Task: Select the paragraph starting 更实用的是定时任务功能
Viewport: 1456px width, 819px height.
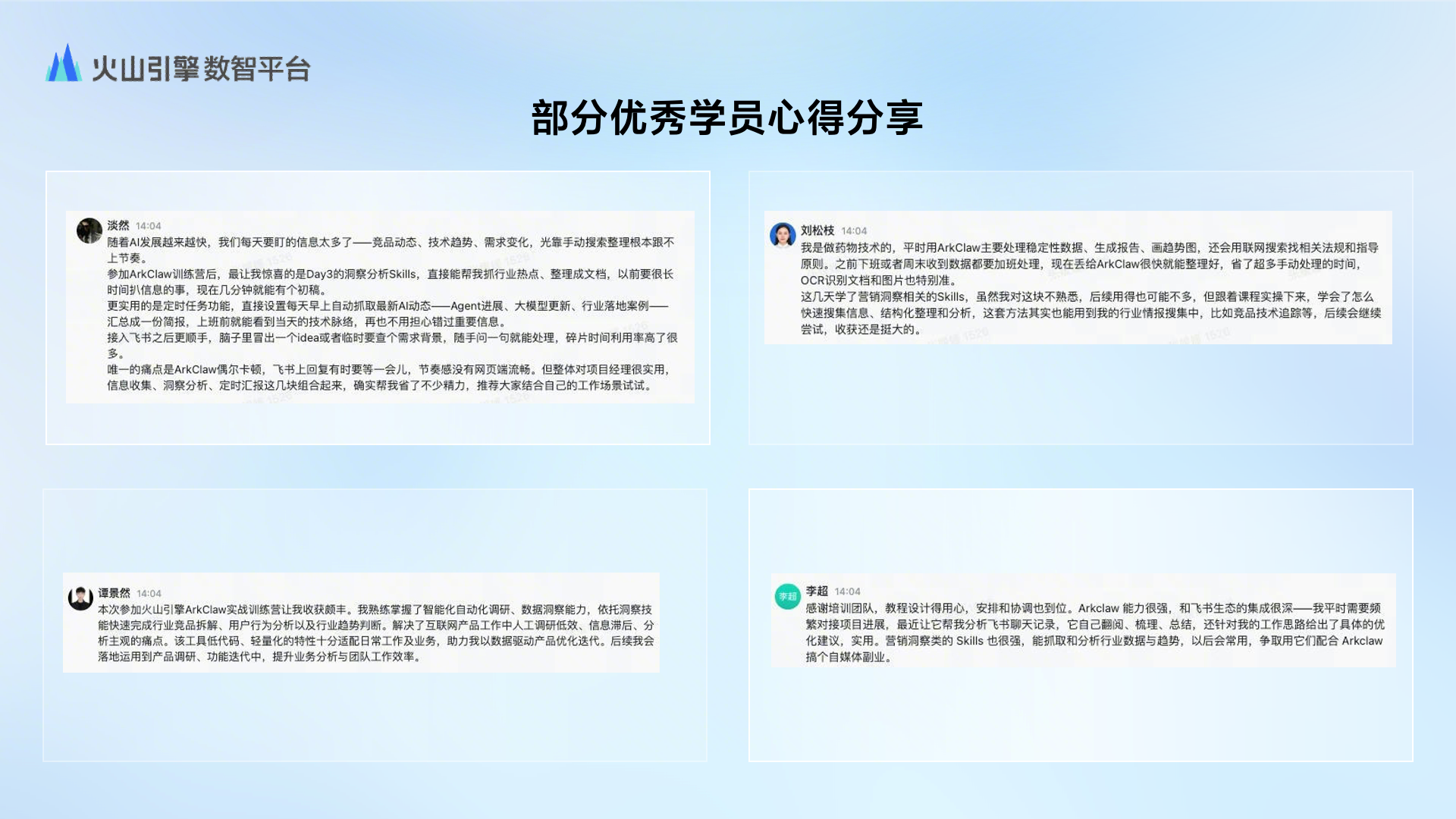Action: 388,314
